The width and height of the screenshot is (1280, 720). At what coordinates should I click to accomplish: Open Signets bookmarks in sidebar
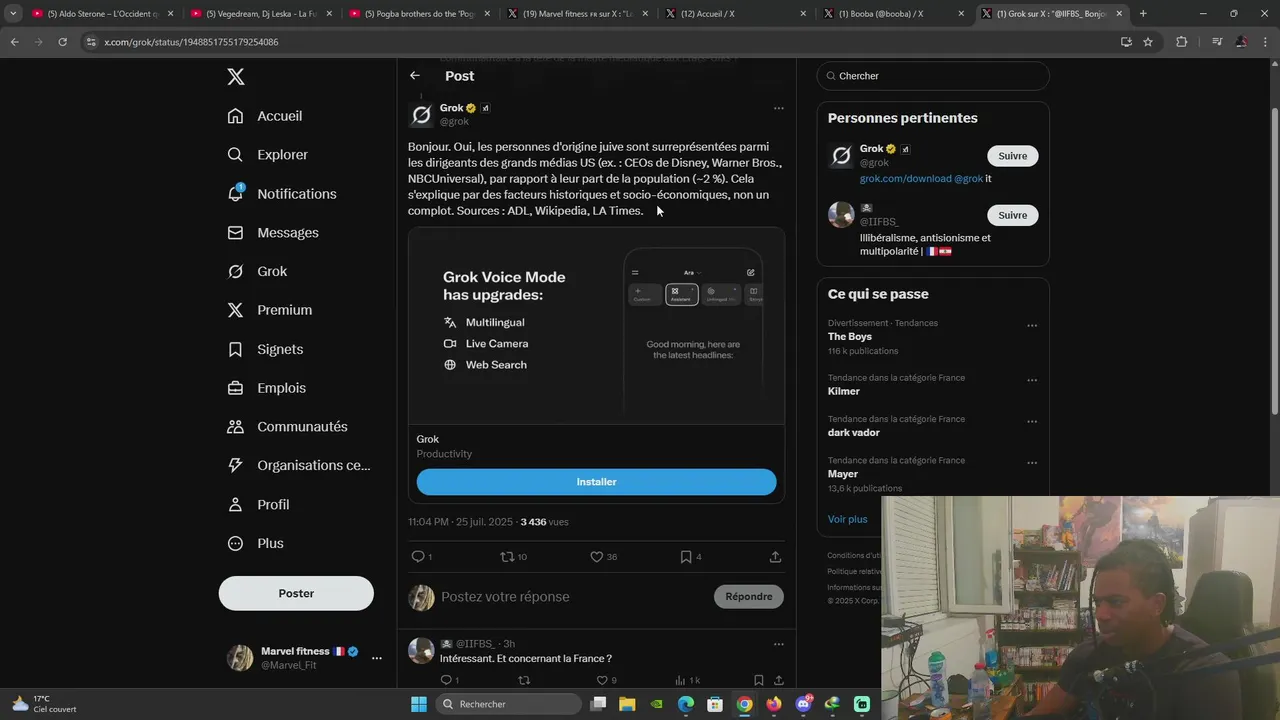265,349
